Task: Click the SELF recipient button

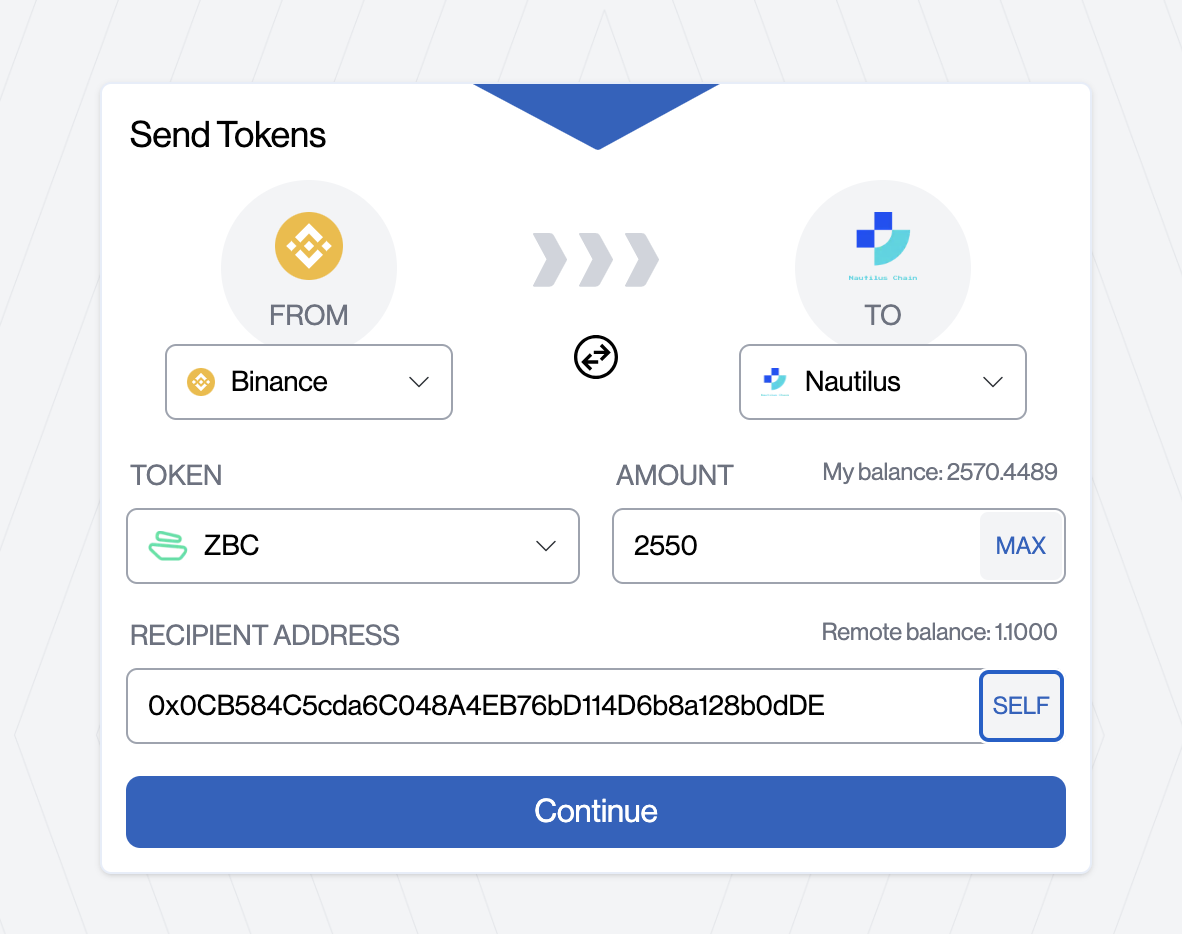Action: point(1021,706)
